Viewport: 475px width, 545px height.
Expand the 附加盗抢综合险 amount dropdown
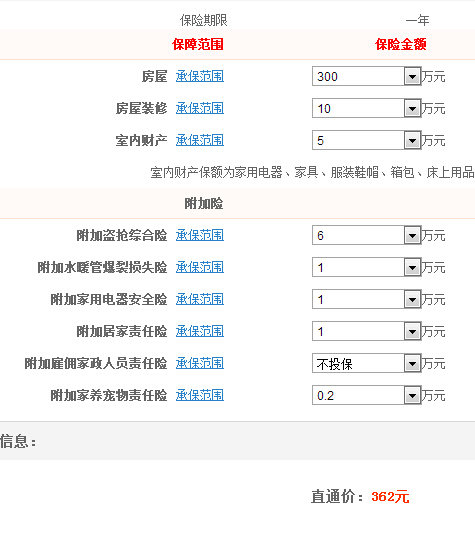367,235
